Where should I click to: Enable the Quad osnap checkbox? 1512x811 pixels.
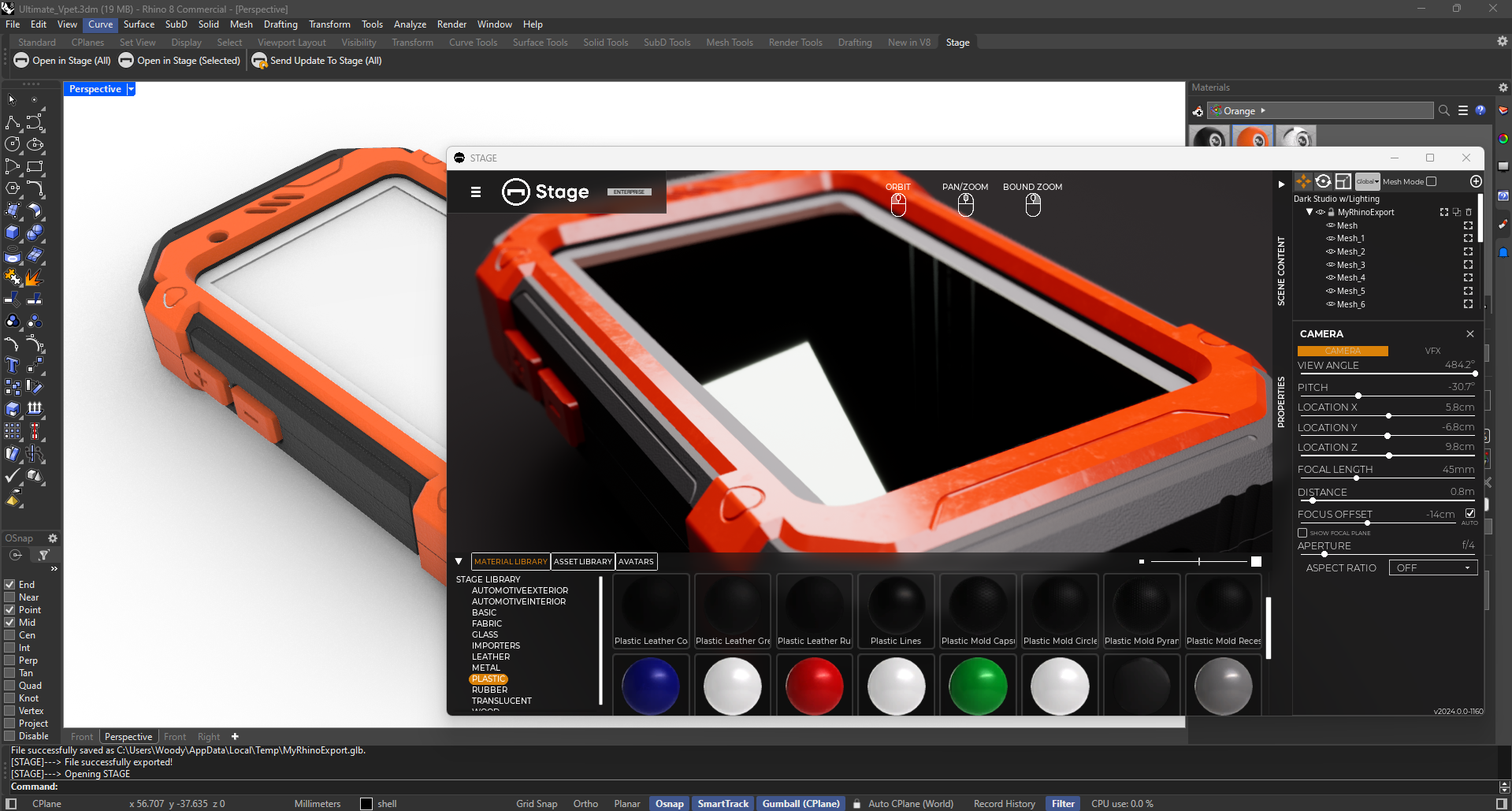pyautogui.click(x=10, y=686)
